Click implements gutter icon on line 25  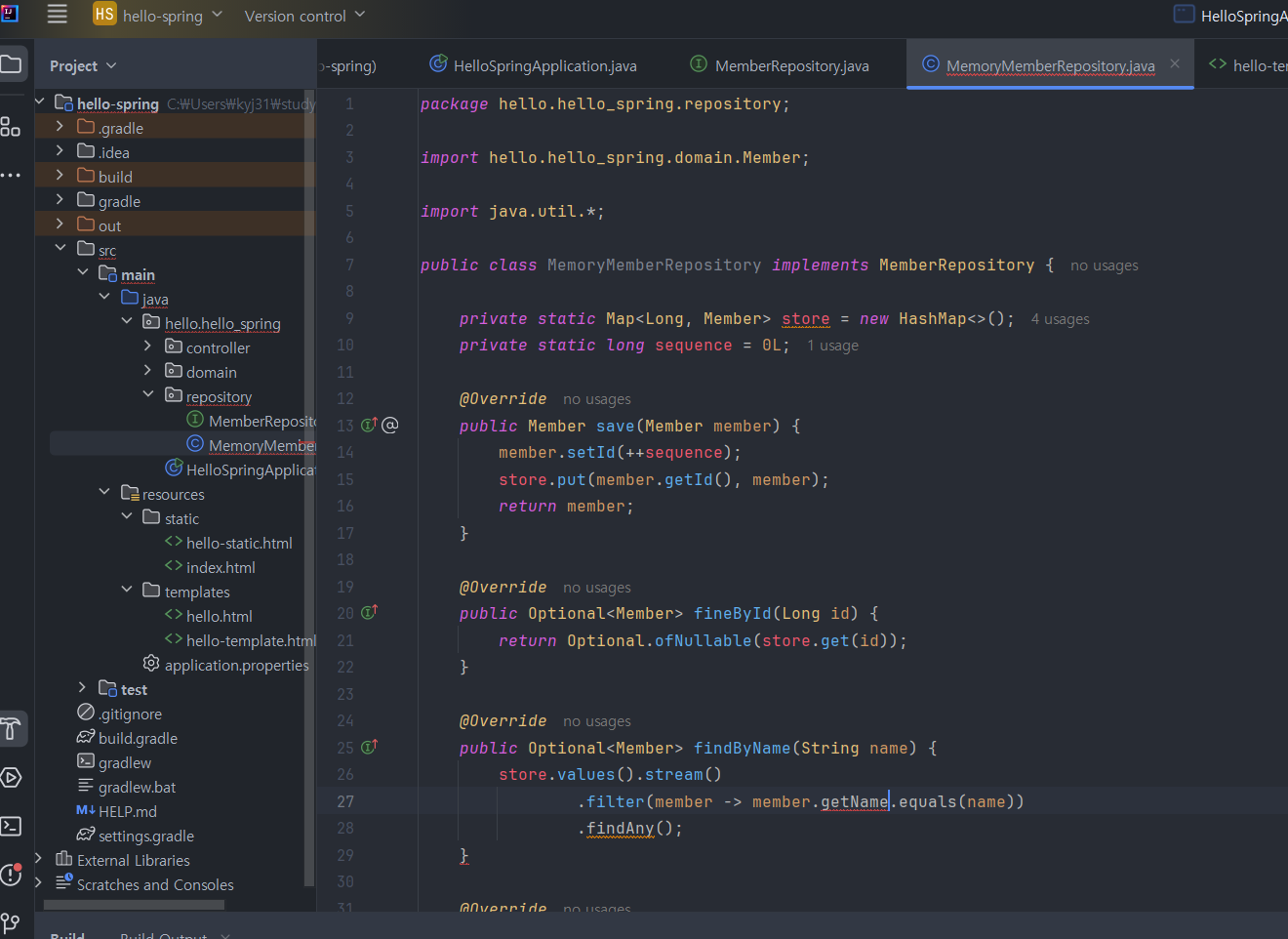(x=369, y=747)
